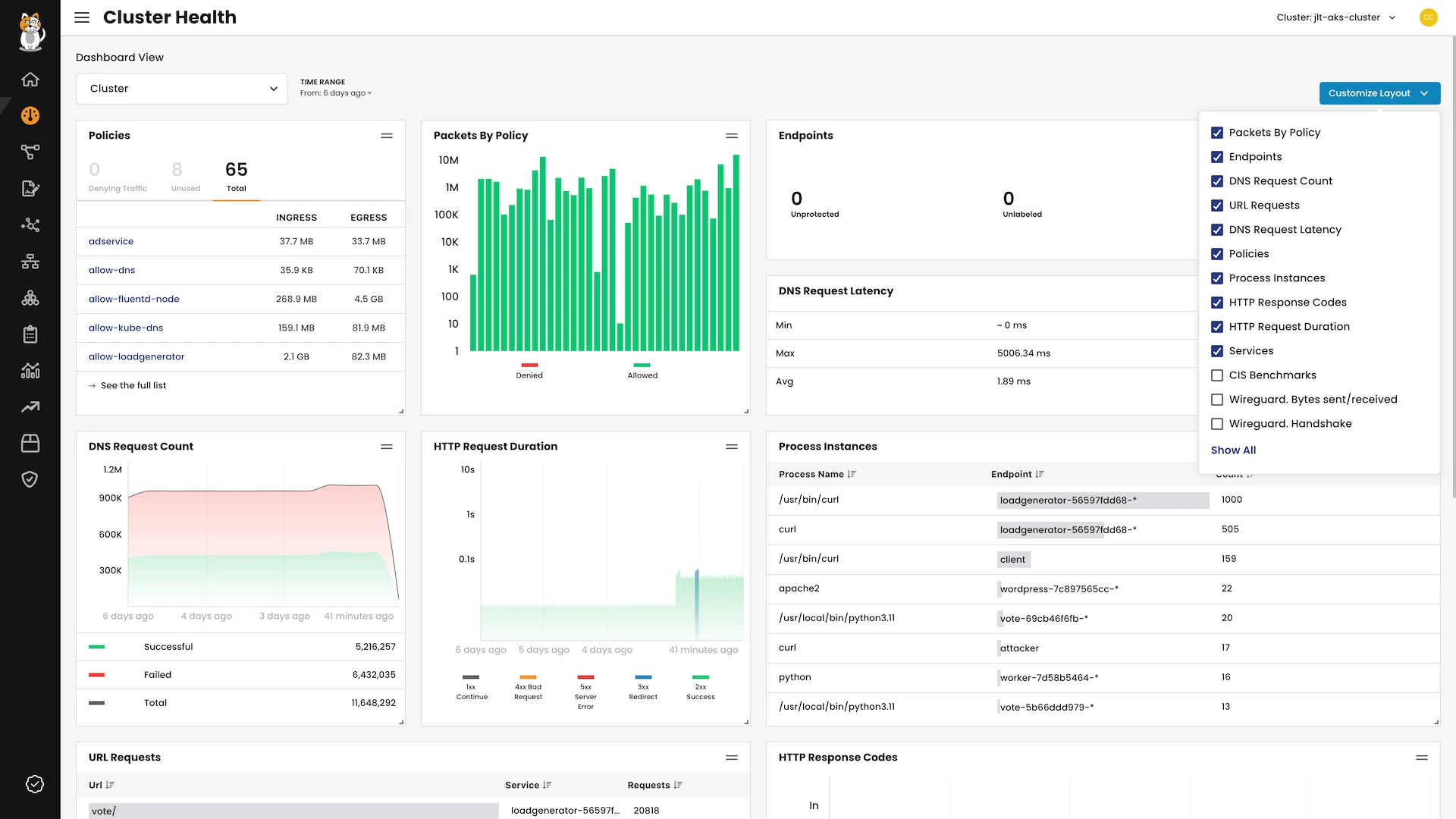This screenshot has height=819, width=1456.
Task: Click the trending arrow Activity sidebar icon
Action: point(30,407)
